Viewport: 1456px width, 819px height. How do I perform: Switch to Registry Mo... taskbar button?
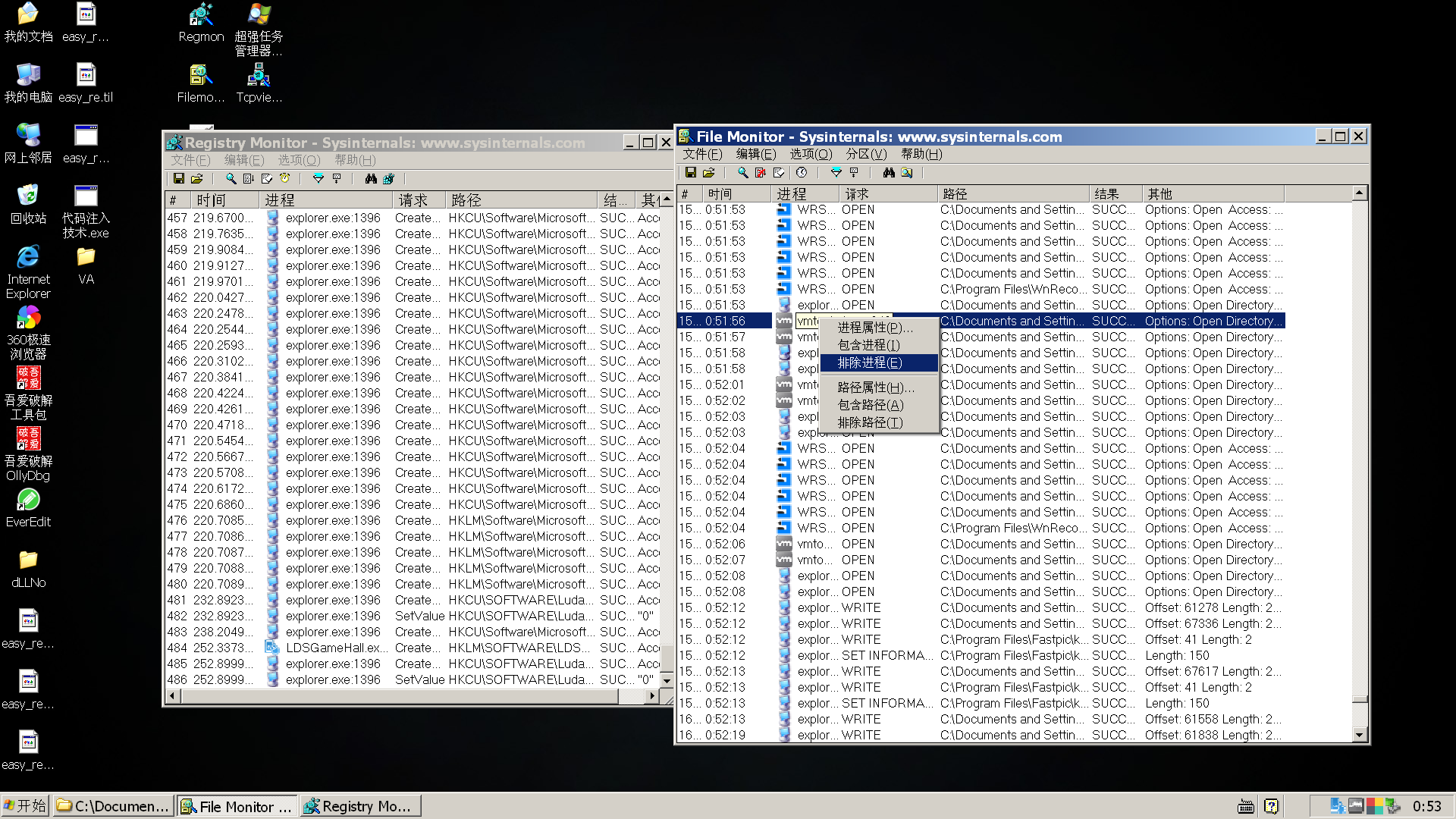point(360,806)
